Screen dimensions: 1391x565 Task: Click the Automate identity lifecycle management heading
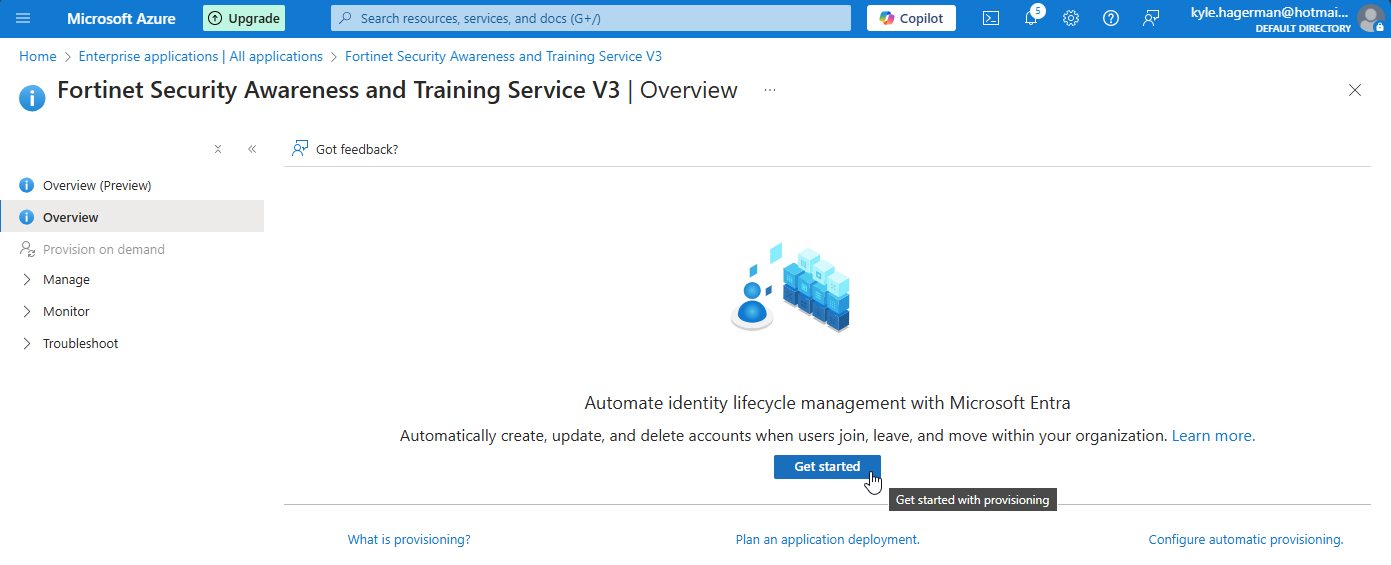tap(827, 403)
